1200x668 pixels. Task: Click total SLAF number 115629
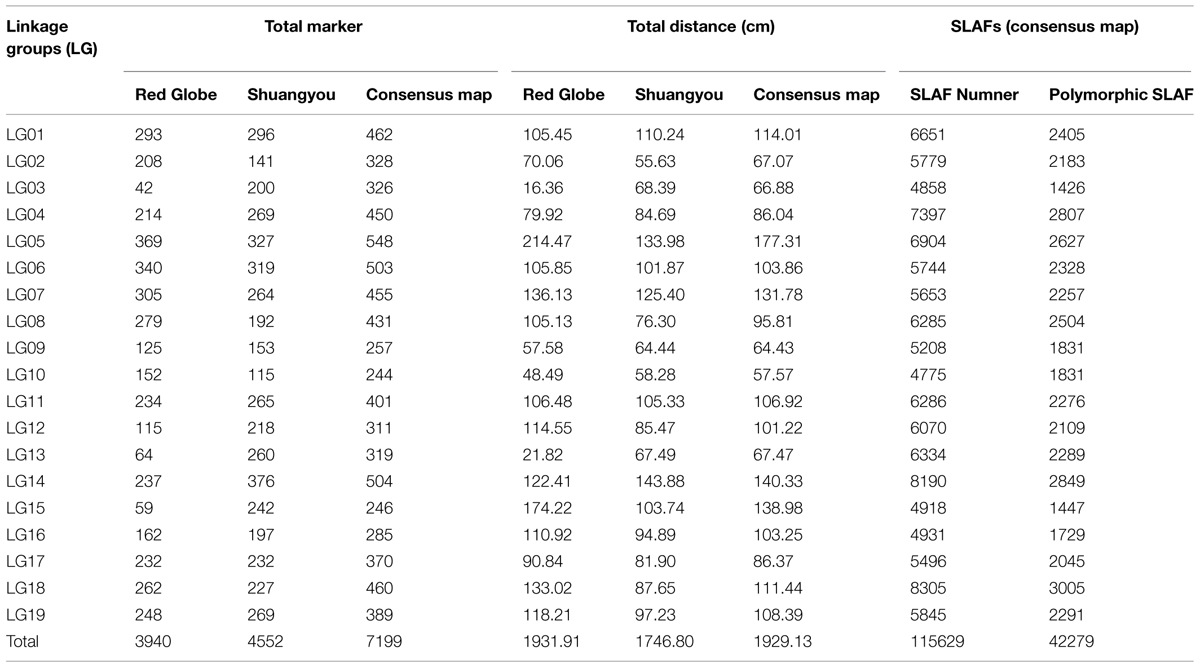point(937,642)
